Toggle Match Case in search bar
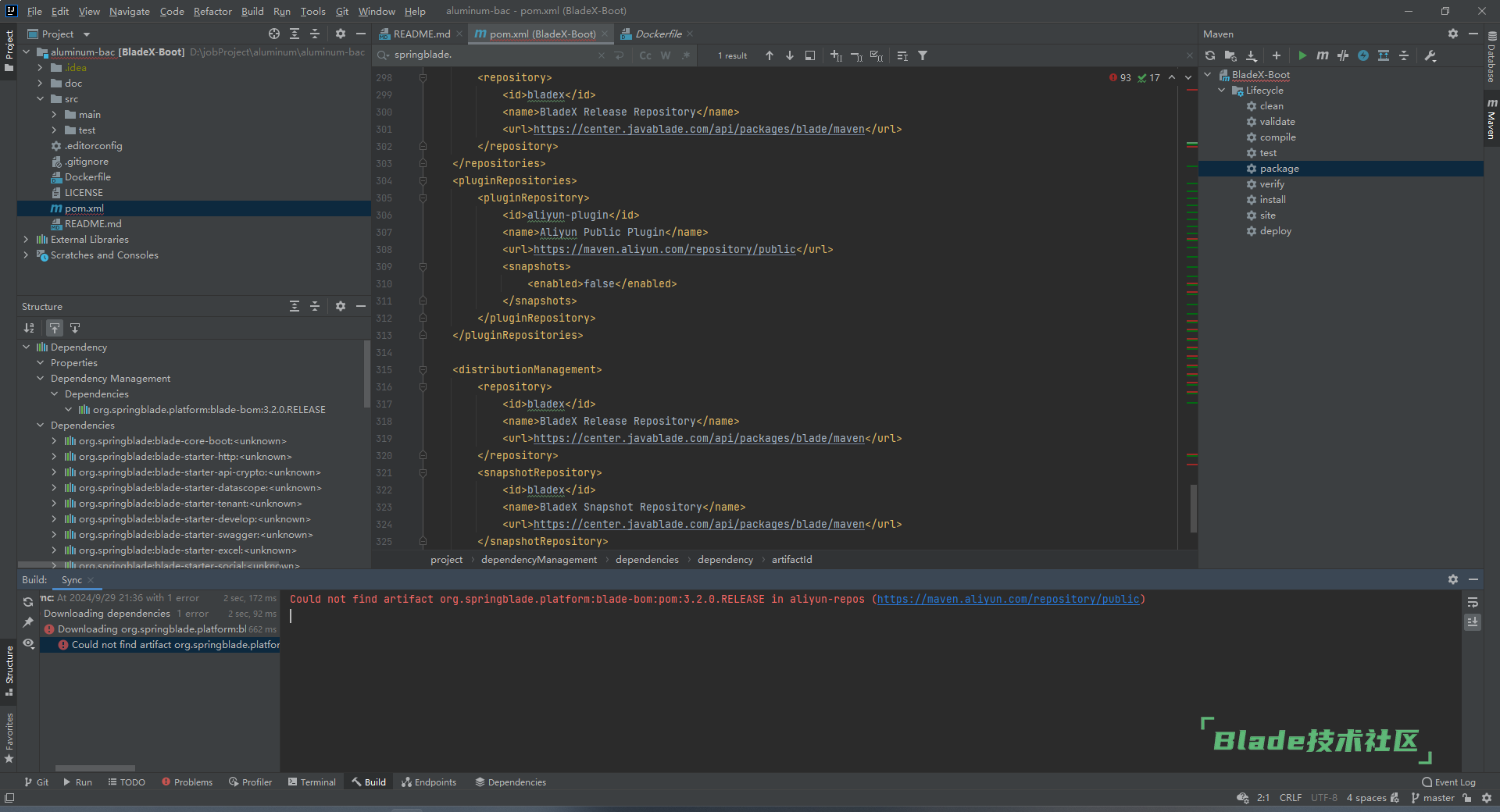 coord(645,55)
